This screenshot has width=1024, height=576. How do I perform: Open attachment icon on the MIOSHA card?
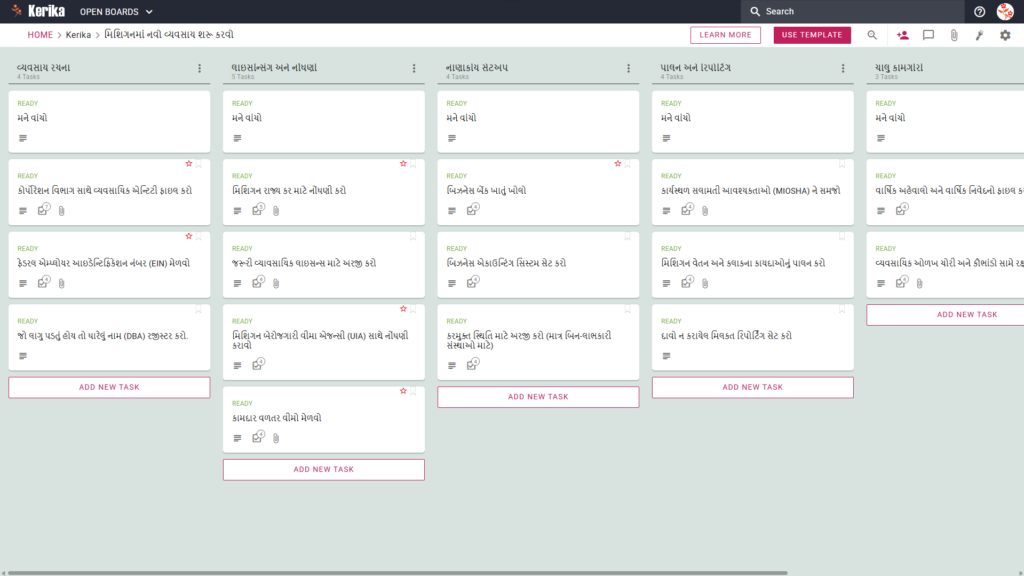tap(705, 211)
